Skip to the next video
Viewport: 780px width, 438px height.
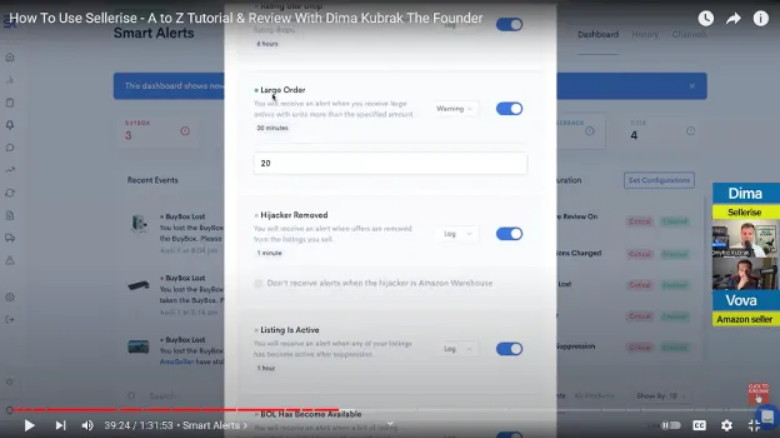tap(60, 426)
